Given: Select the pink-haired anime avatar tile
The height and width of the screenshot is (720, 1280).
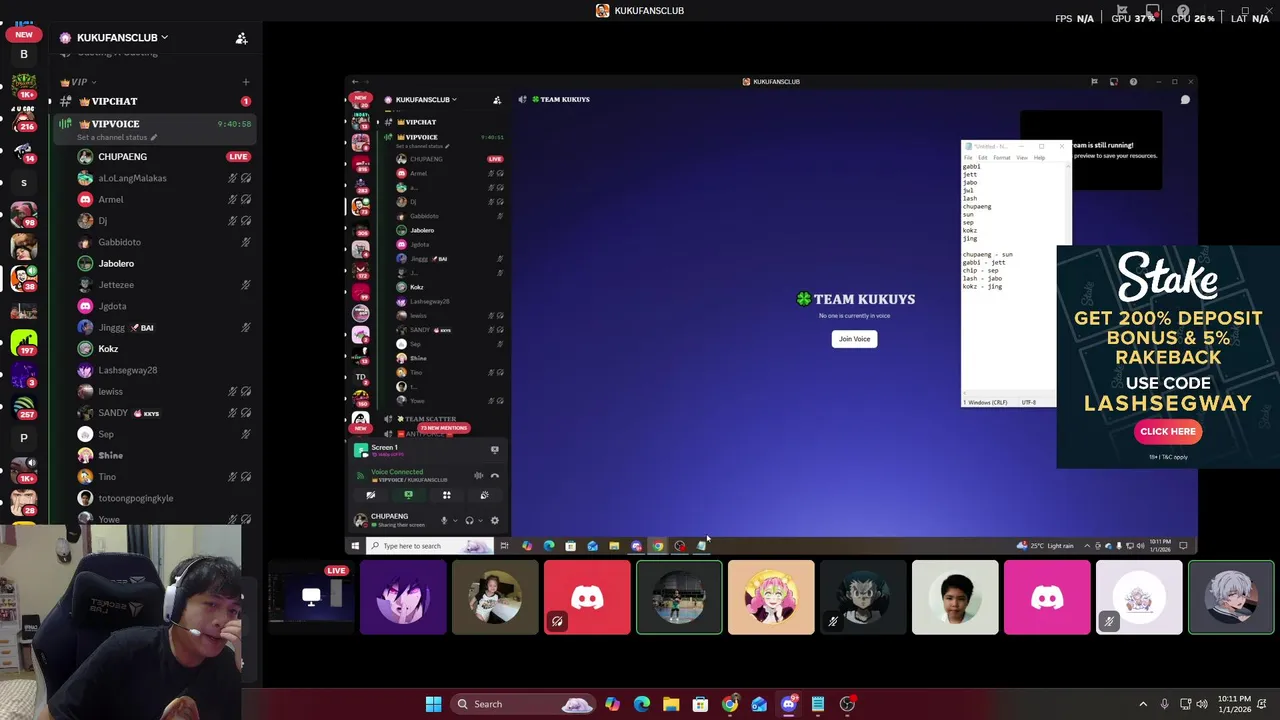Looking at the screenshot, I should pyautogui.click(x=771, y=598).
